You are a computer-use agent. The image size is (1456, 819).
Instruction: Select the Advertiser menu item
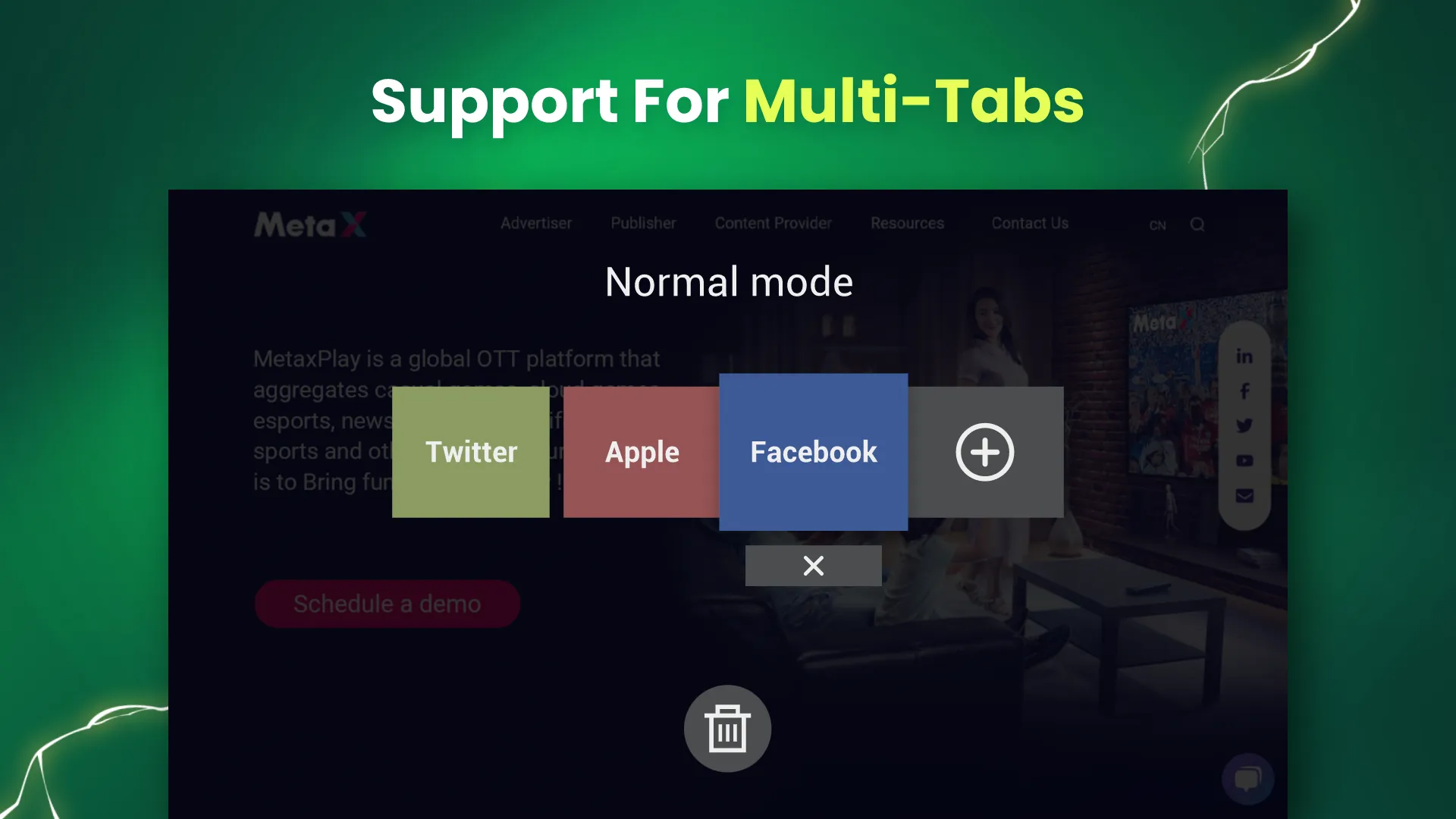click(536, 223)
